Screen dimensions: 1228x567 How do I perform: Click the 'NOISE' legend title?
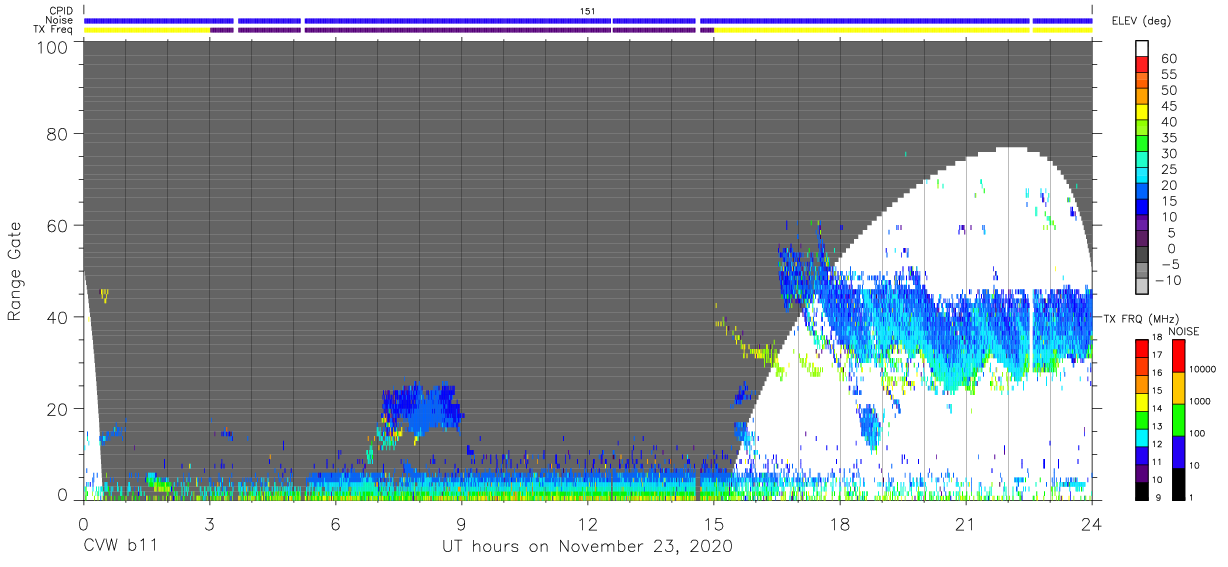tap(1183, 331)
